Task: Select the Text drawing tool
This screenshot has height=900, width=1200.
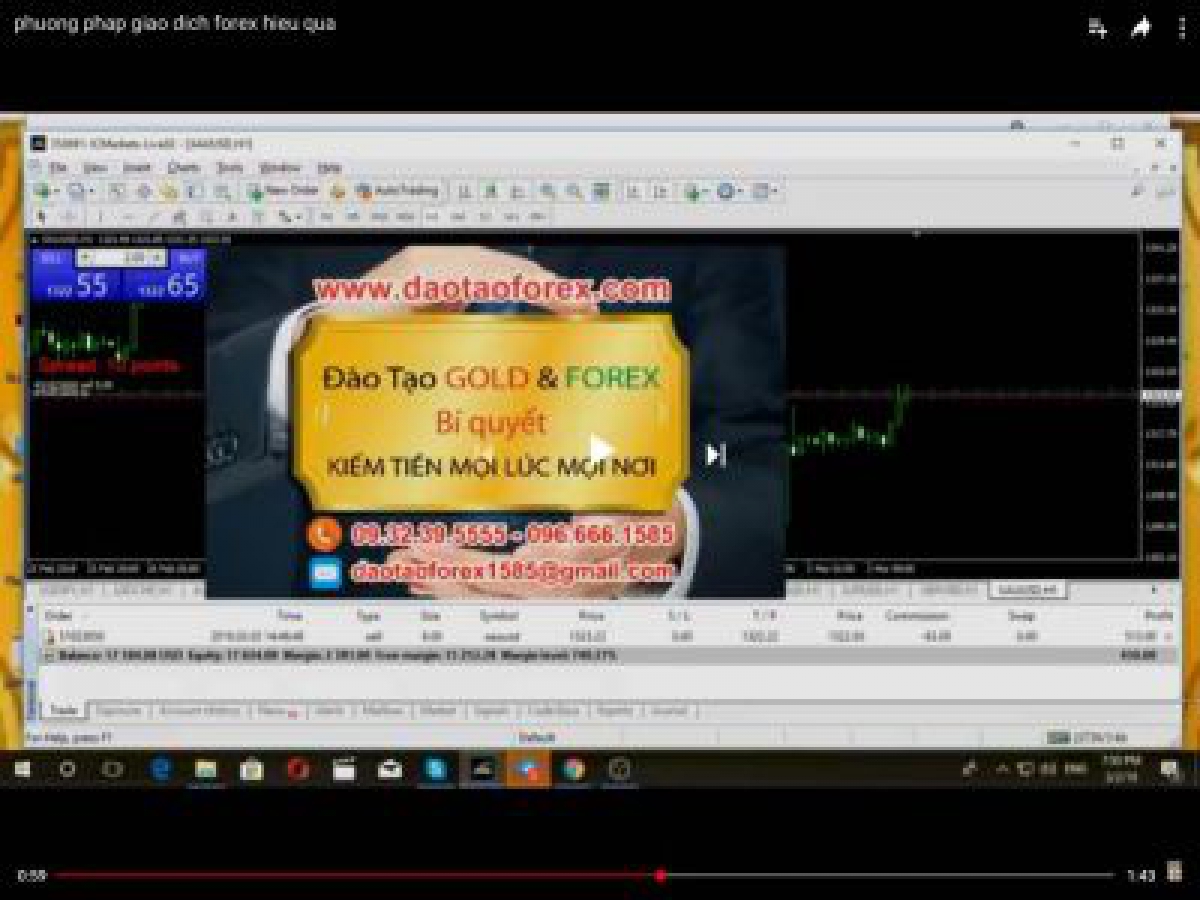Action: pos(232,216)
